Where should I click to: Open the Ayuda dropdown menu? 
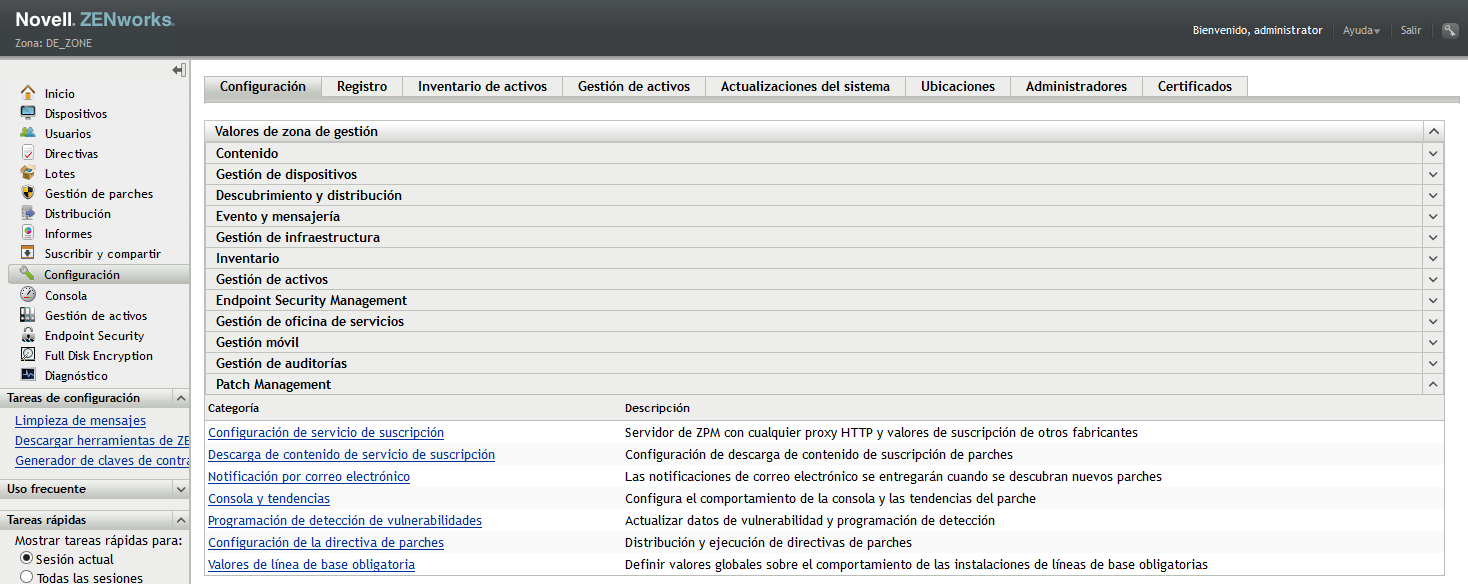1360,30
